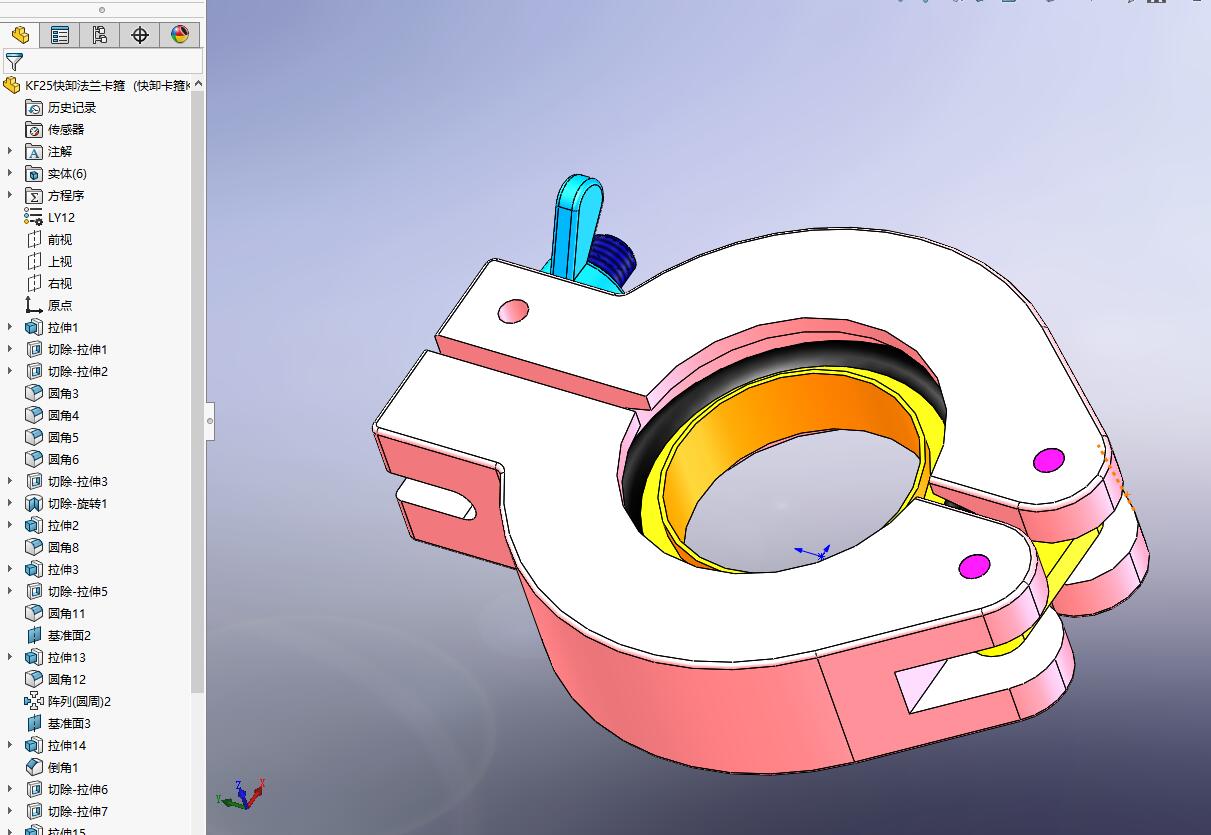
Task: Select the 圆角8 fillet feature
Action: 52,547
